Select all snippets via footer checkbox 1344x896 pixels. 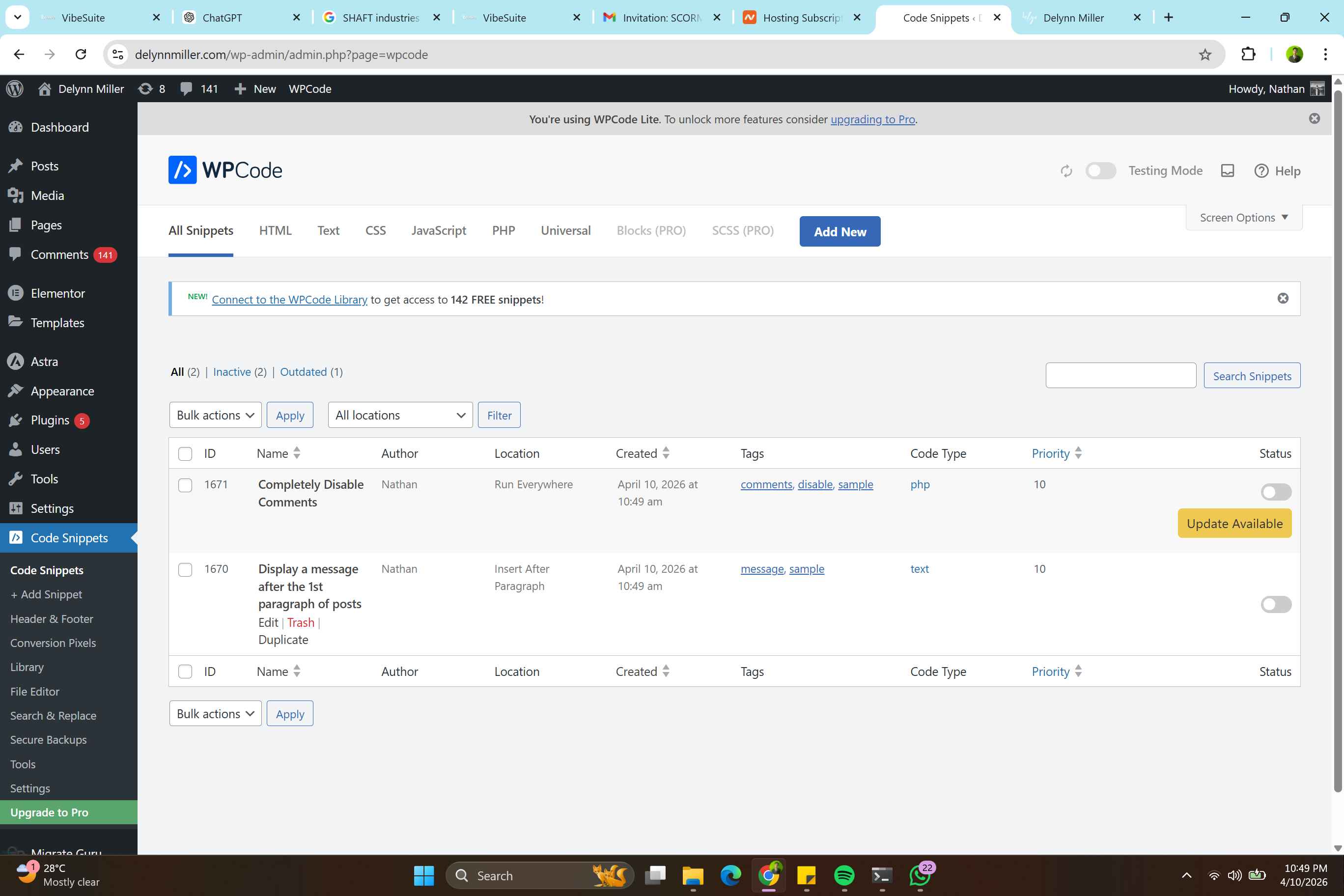point(185,672)
